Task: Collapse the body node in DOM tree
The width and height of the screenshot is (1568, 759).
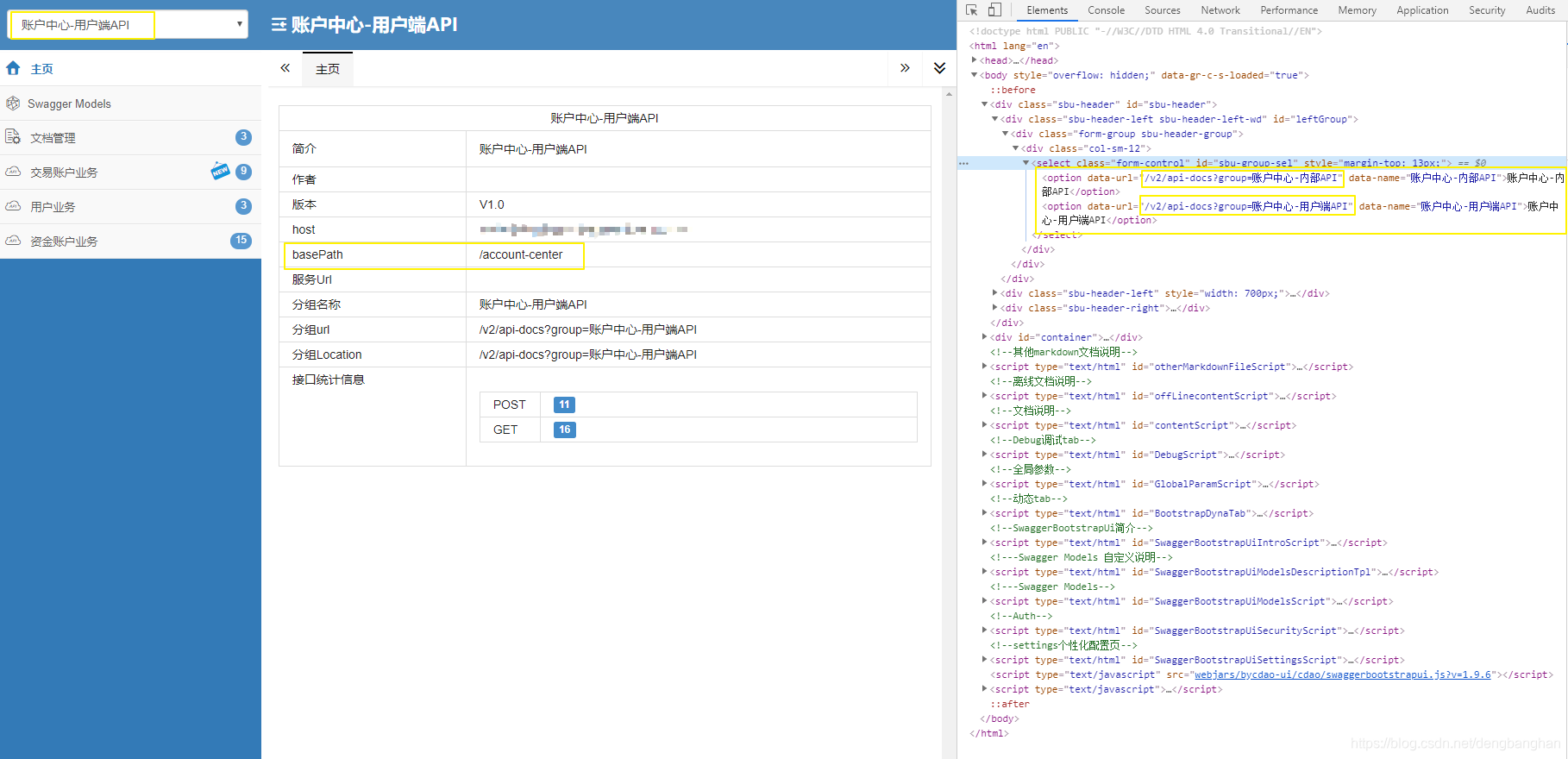Action: pos(974,75)
